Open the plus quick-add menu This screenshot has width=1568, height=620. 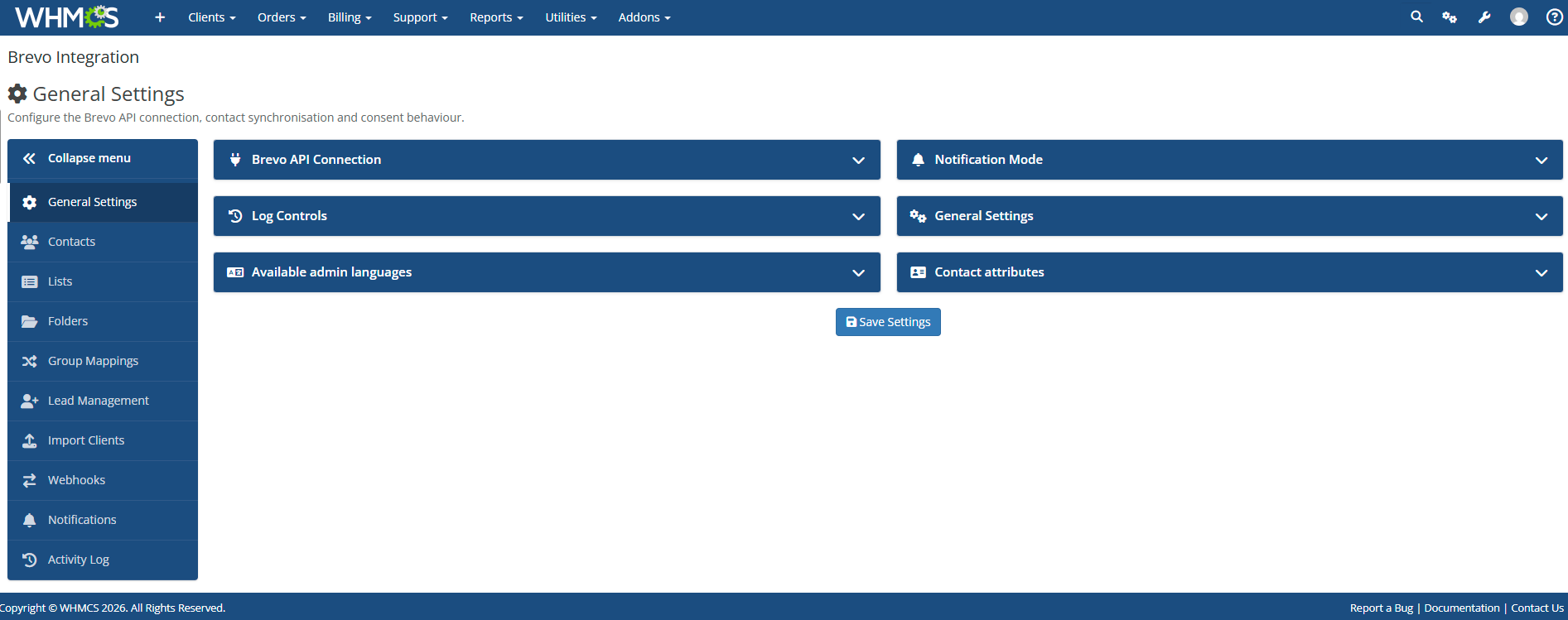point(160,17)
